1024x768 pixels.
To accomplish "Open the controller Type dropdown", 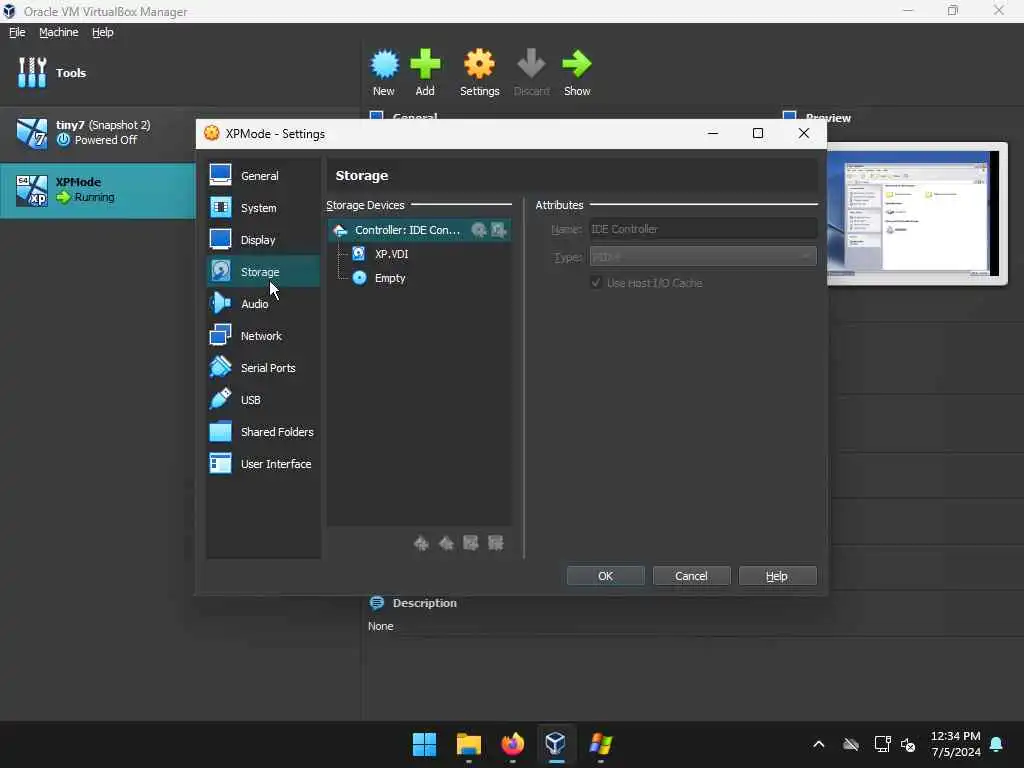I will [703, 257].
